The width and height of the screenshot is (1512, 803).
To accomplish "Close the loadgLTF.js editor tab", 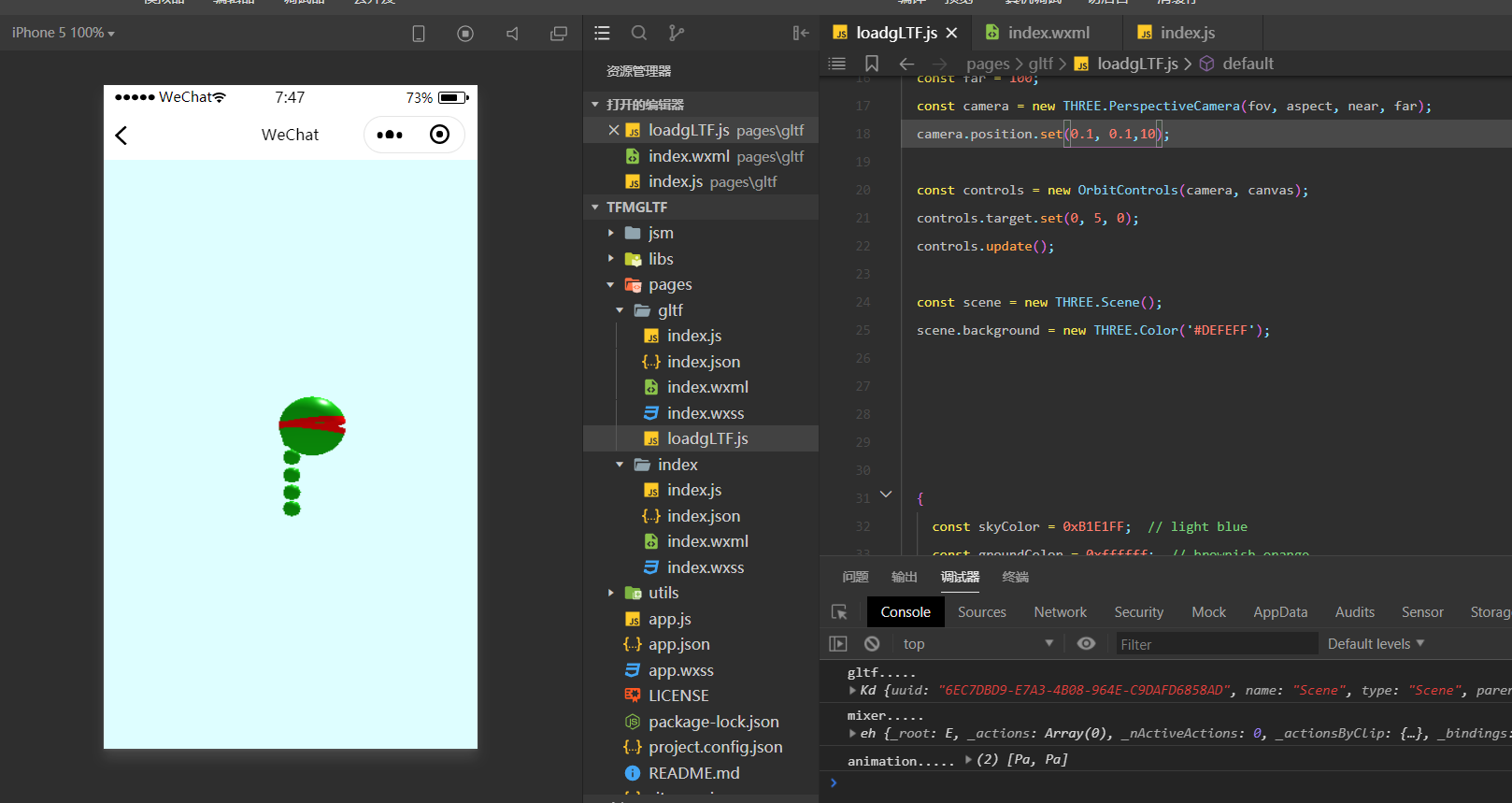I will click(951, 33).
